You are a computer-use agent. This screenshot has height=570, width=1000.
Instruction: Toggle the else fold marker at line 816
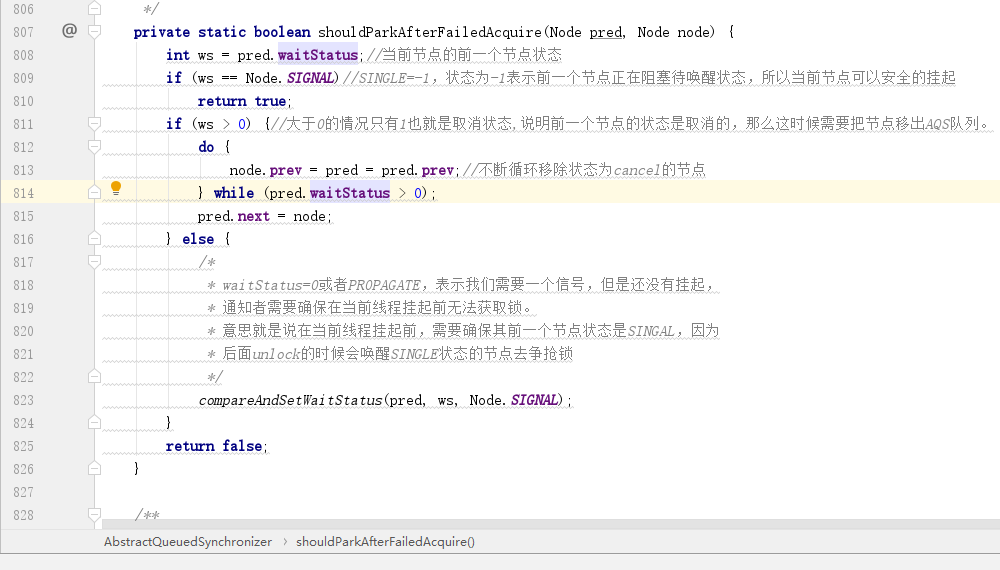coord(94,238)
